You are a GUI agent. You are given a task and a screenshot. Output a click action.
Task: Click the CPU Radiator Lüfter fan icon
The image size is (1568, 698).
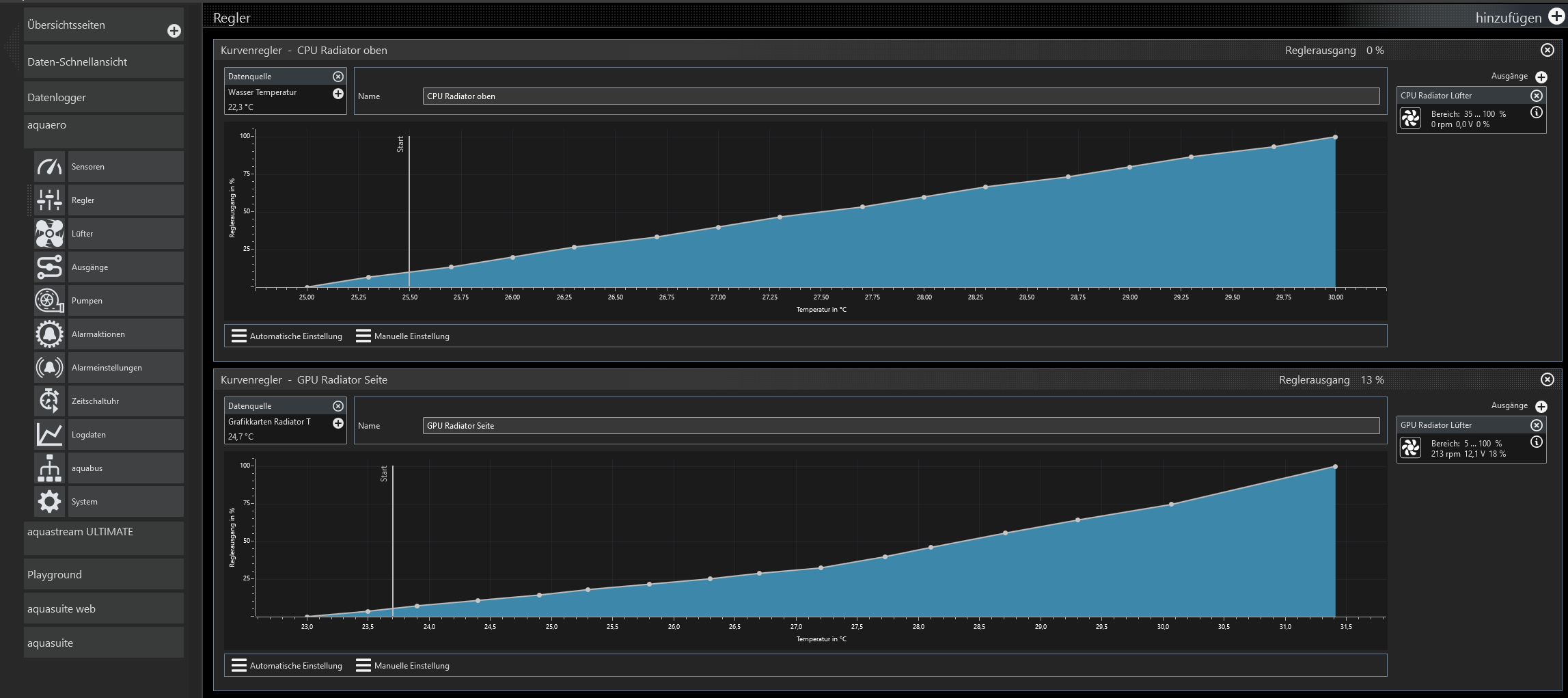1411,118
